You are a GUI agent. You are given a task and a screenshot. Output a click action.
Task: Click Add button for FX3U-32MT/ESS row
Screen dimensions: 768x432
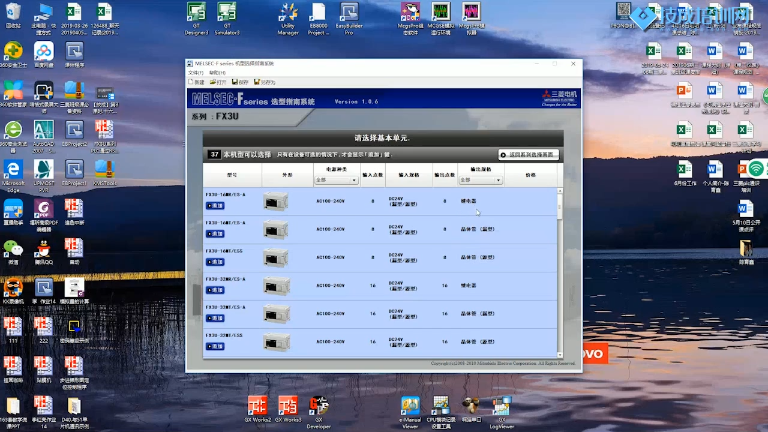pyautogui.click(x=215, y=346)
